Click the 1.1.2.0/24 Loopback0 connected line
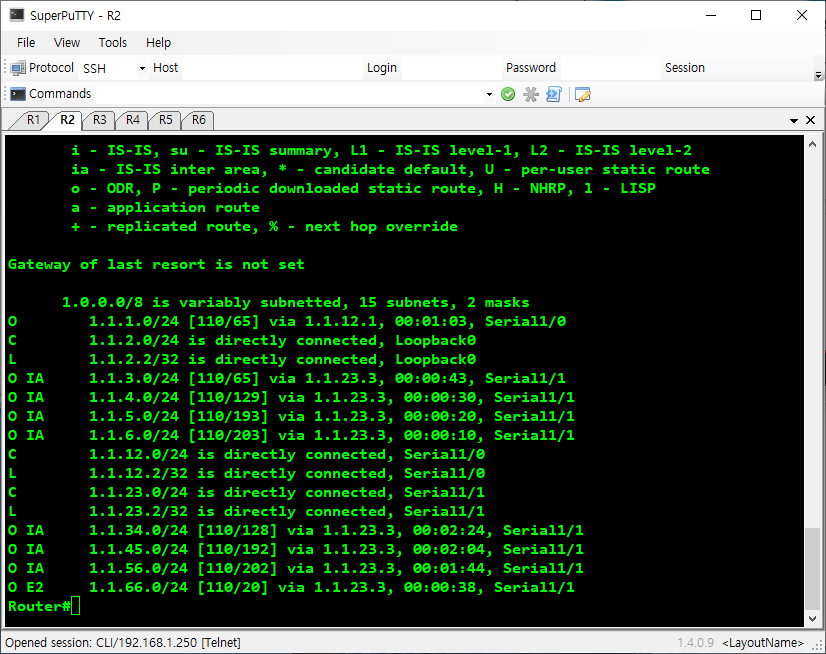 coord(242,340)
